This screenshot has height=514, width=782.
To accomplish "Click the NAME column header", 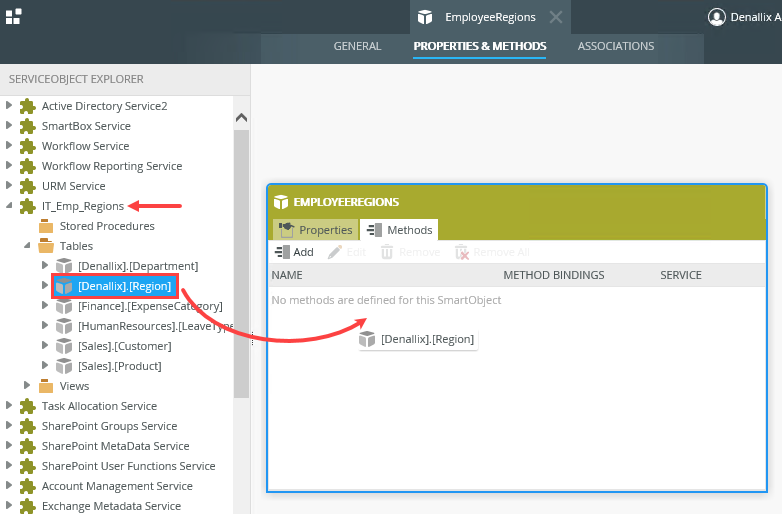I will click(x=287, y=275).
